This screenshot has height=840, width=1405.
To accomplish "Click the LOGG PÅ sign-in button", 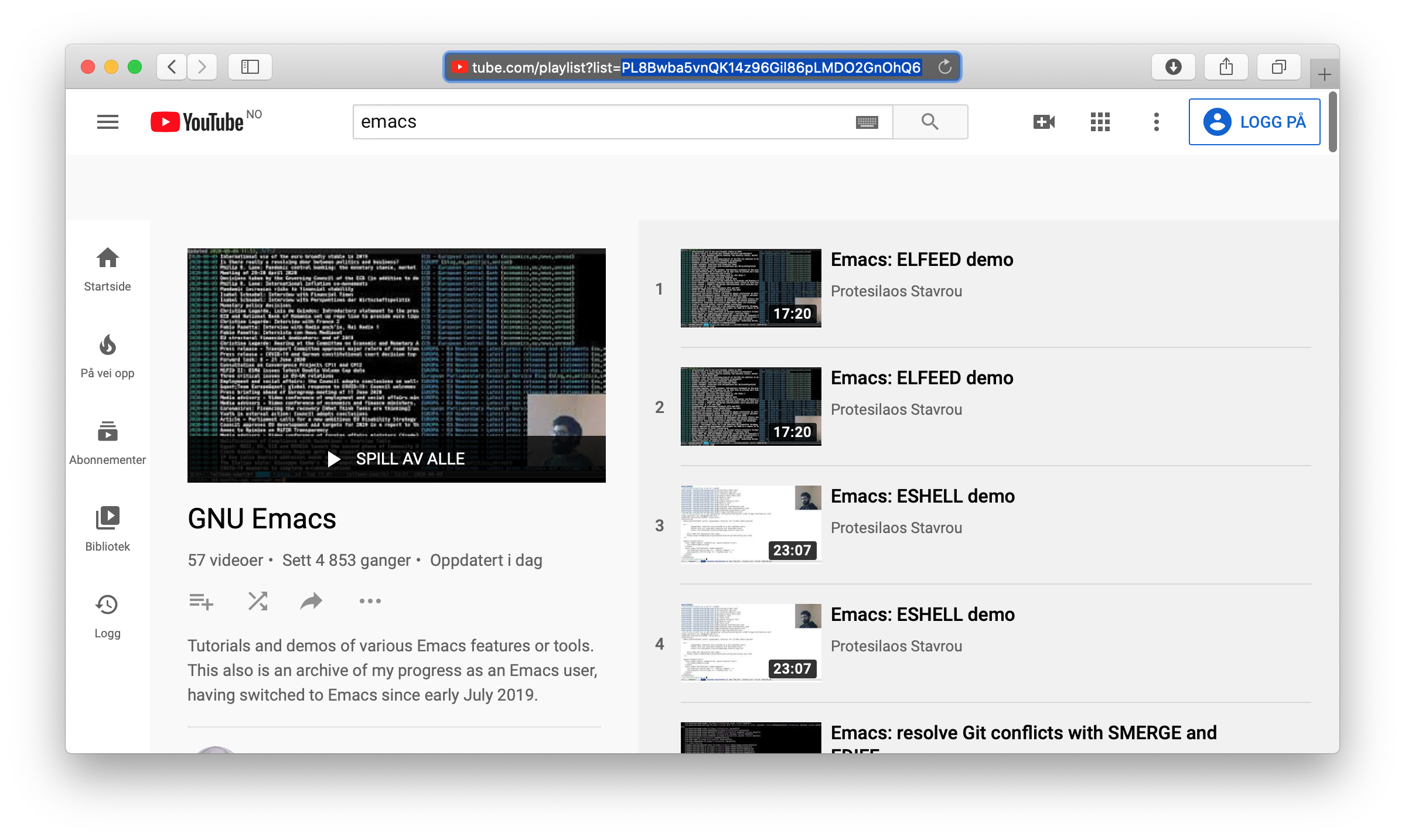I will [x=1254, y=122].
